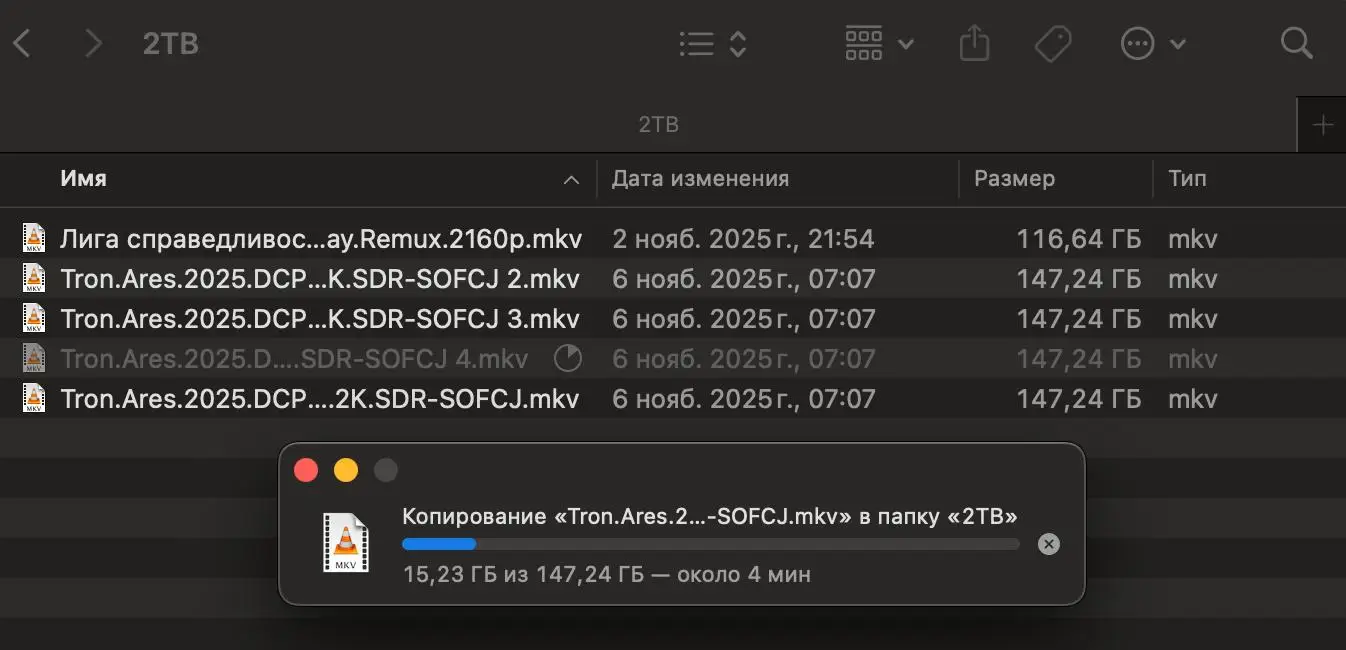Select the Tron.Ares SOFCJ 2.mkv file
Image resolution: width=1346 pixels, height=650 pixels.
pyautogui.click(x=320, y=279)
